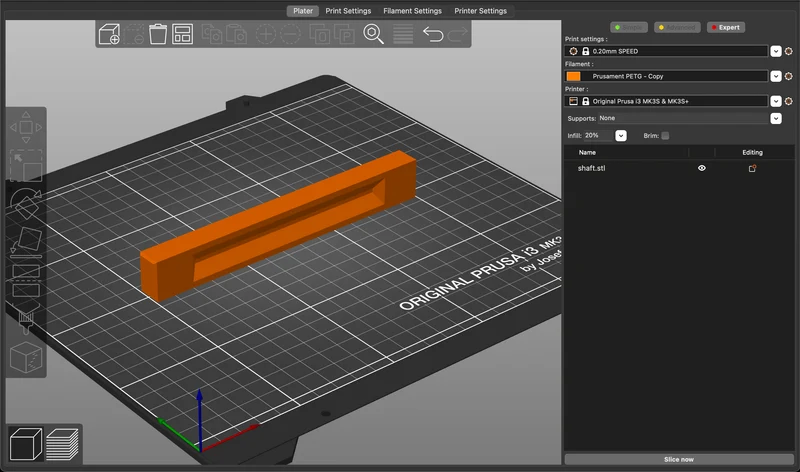Switch to the Plater tab

point(303,11)
